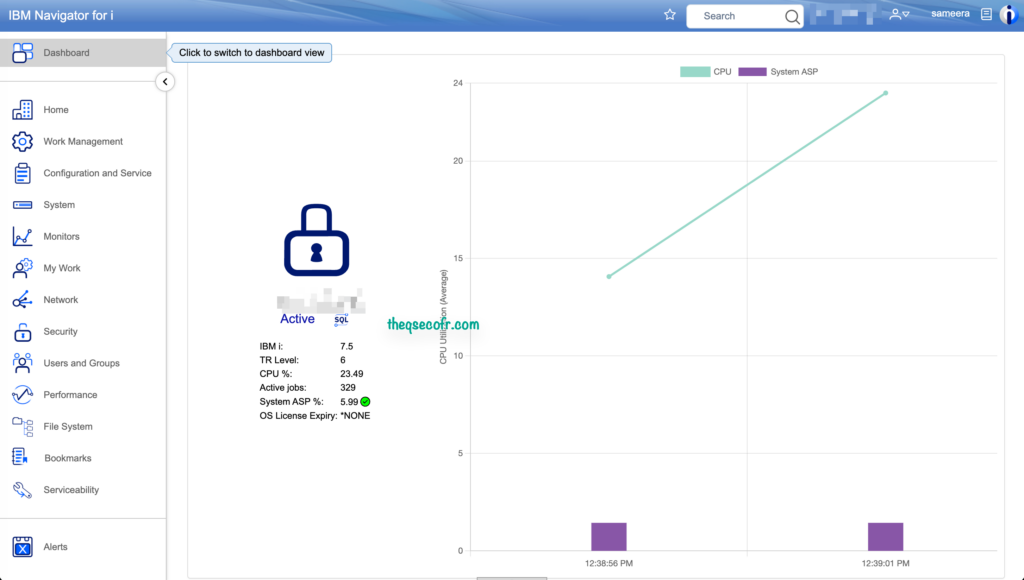Click the CPU data point at 12:38:56 PM
Screen dimensions: 1024x580
click(609, 276)
